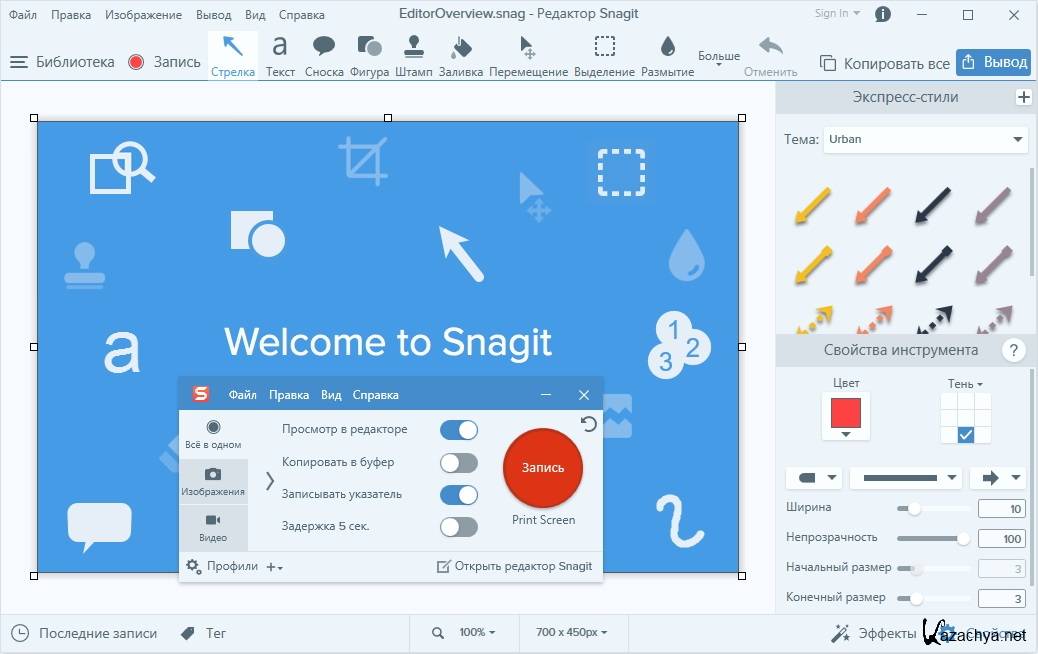The image size is (1038, 654).
Task: Click the Ширина width value field
Action: [1001, 509]
